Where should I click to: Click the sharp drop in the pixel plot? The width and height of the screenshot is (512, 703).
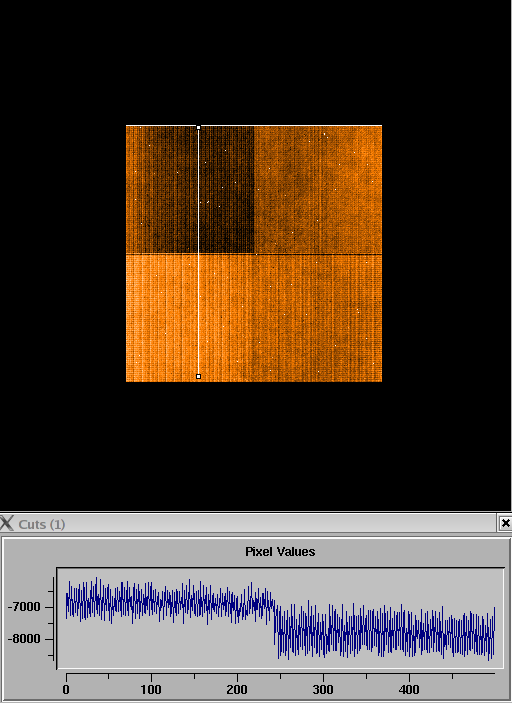tap(274, 625)
